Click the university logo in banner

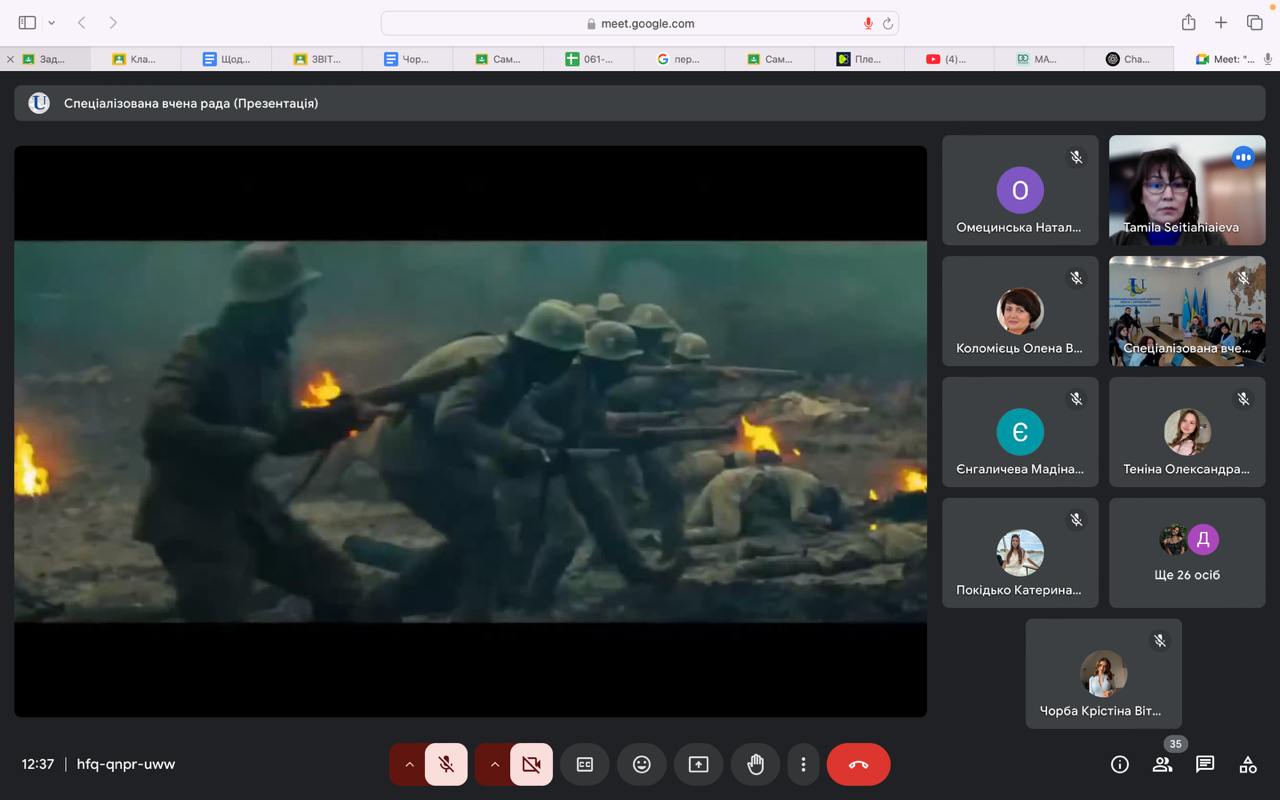pyautogui.click(x=39, y=103)
